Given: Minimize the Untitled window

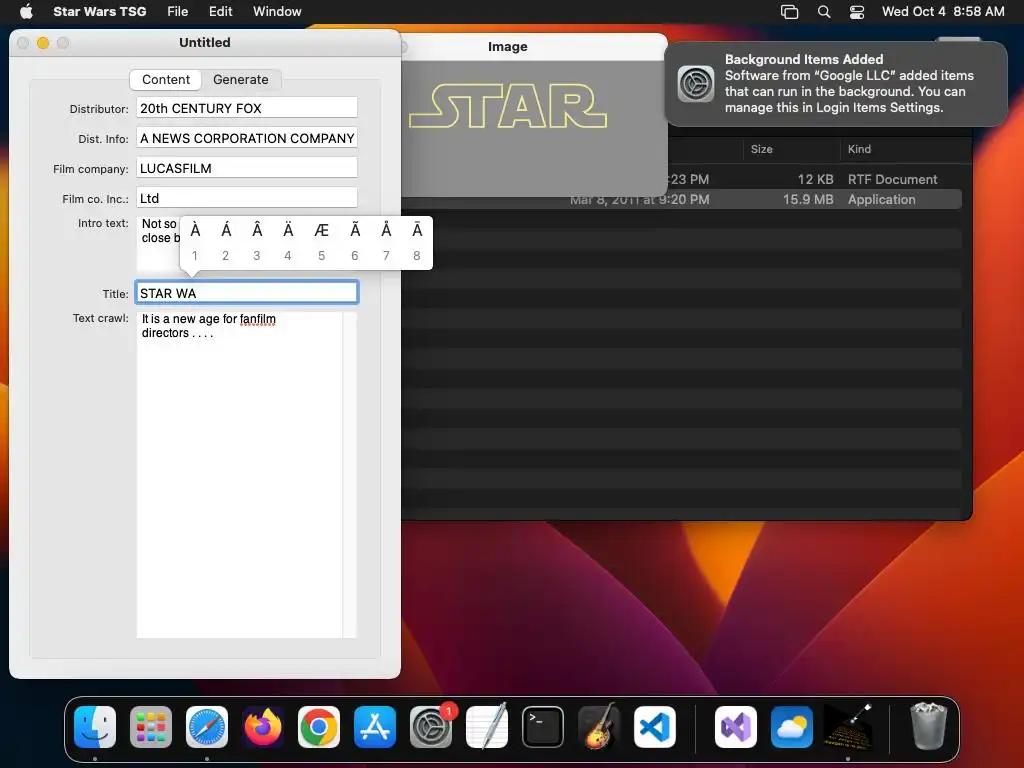Looking at the screenshot, I should click(43, 42).
